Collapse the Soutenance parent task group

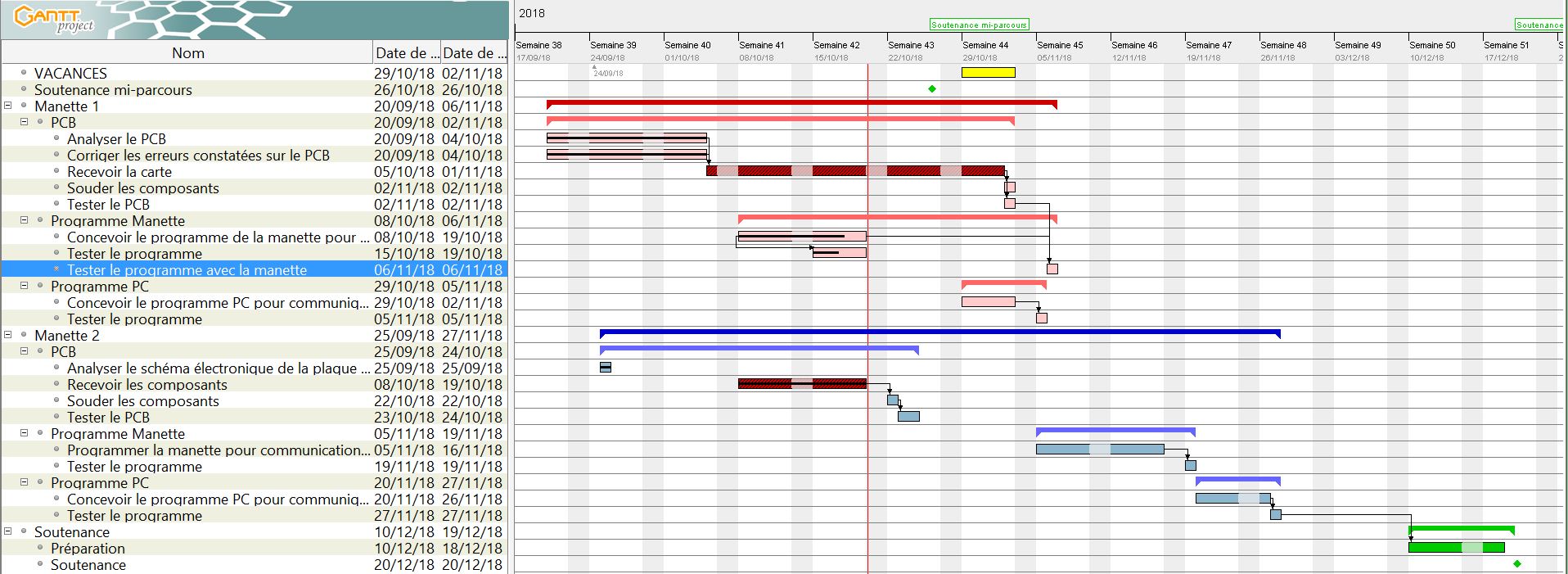8,531
